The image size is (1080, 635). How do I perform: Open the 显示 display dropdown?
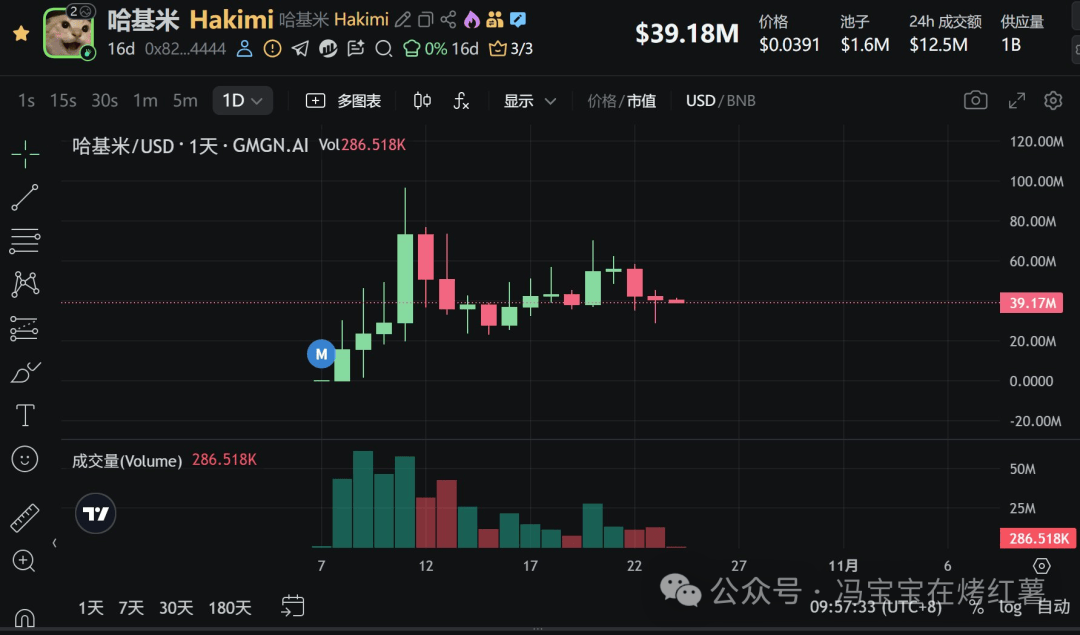530,101
